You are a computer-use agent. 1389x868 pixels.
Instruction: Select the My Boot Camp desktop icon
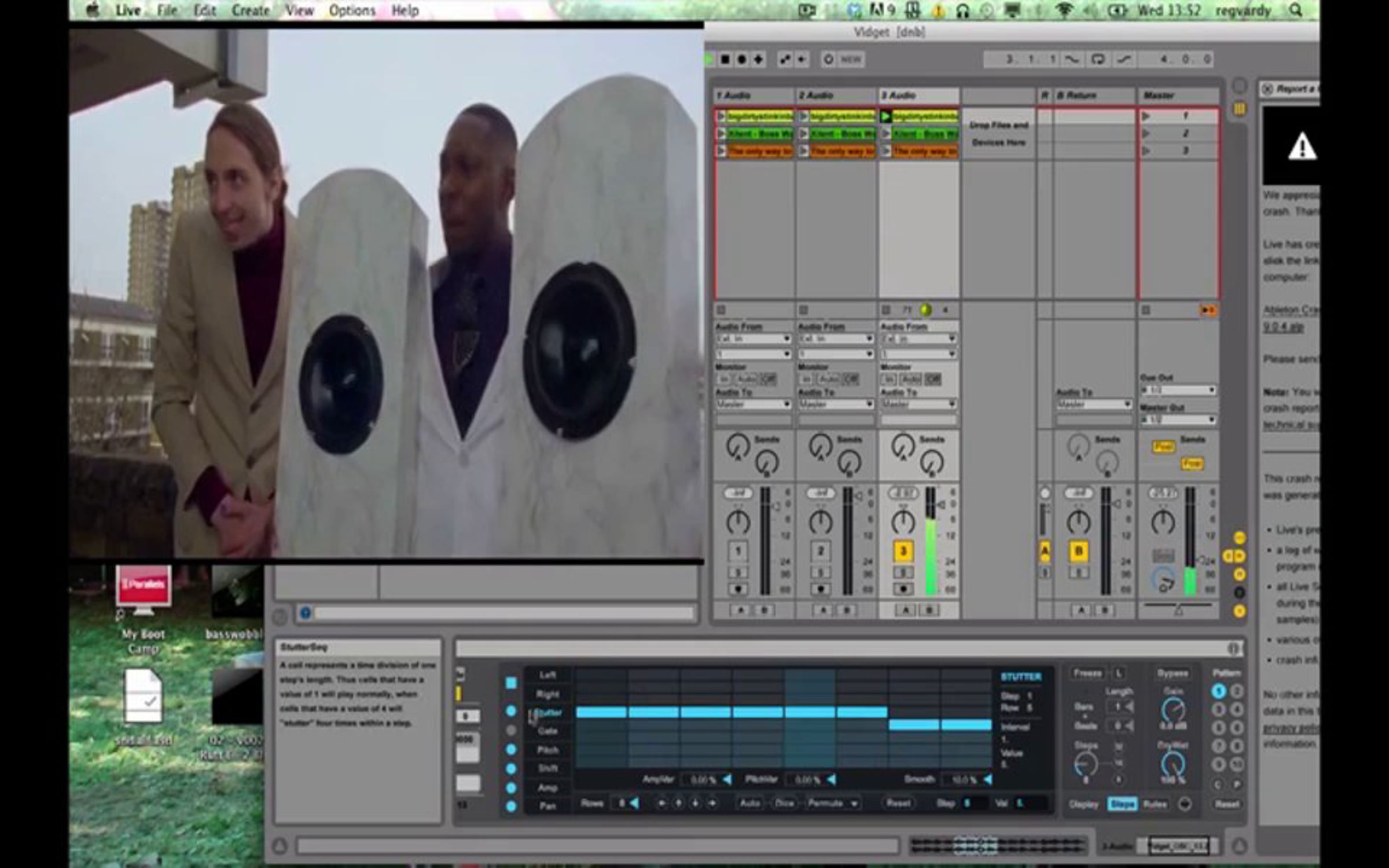pyautogui.click(x=143, y=591)
